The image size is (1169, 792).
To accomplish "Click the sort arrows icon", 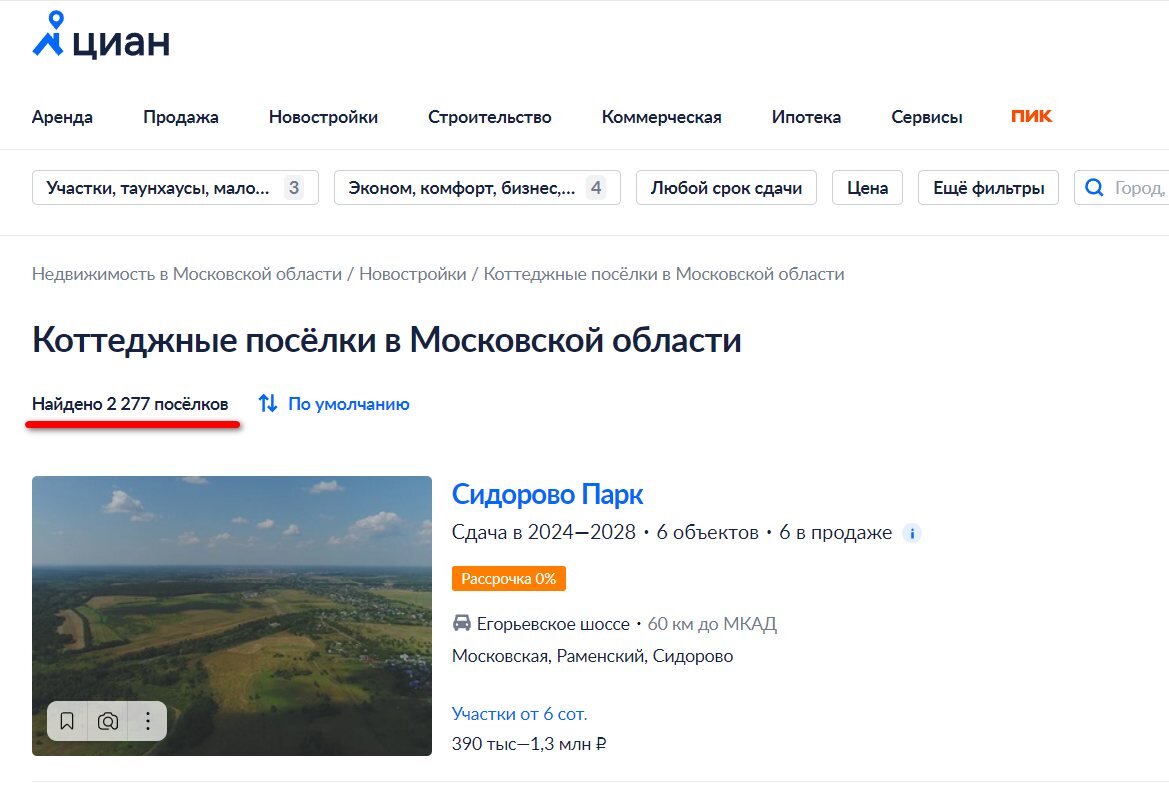I will click(x=268, y=403).
